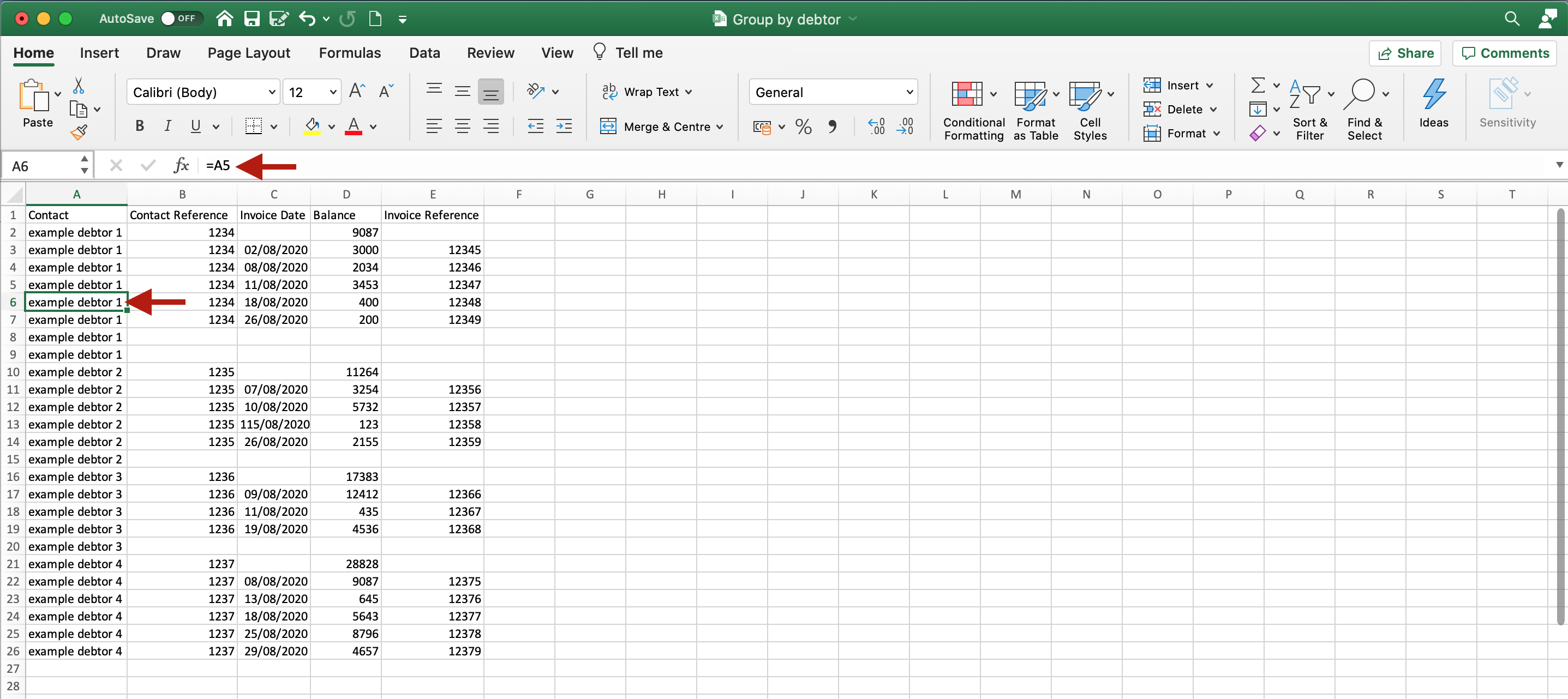The image size is (1568, 699).
Task: Apply comma style number format
Action: click(832, 126)
